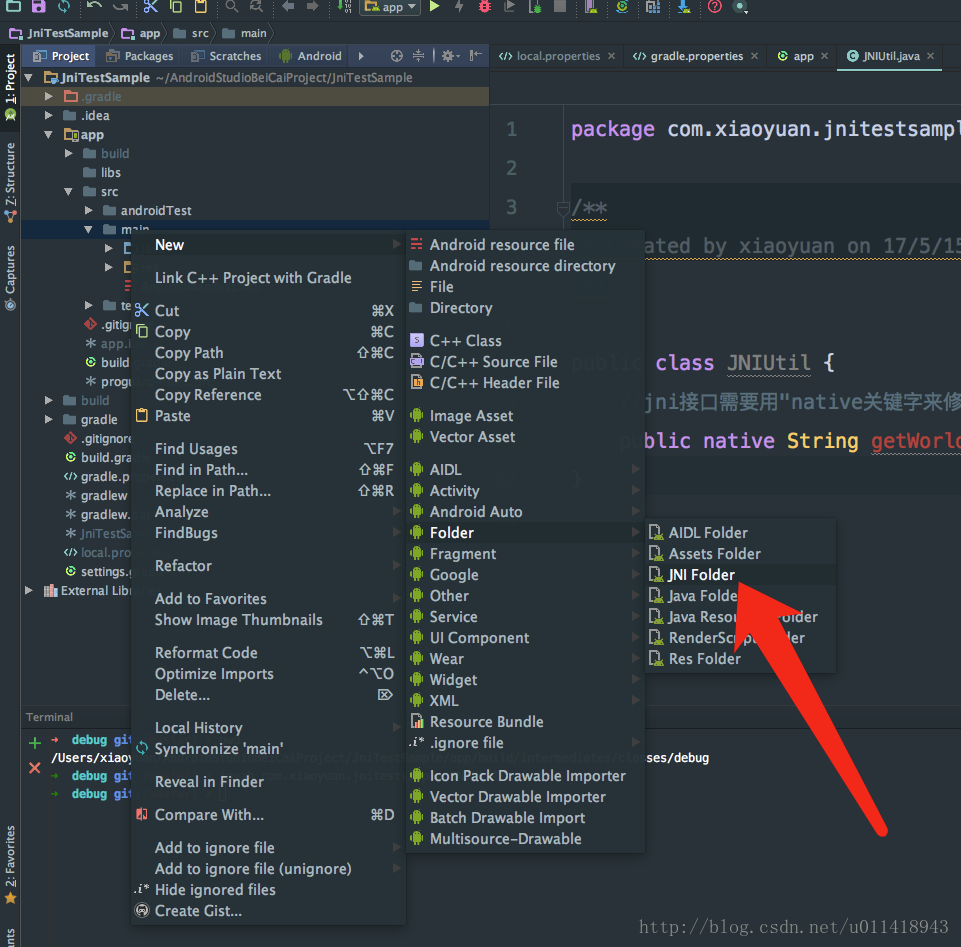Collapse the JniTestSample root node
The height and width of the screenshot is (947, 961).
(28, 78)
